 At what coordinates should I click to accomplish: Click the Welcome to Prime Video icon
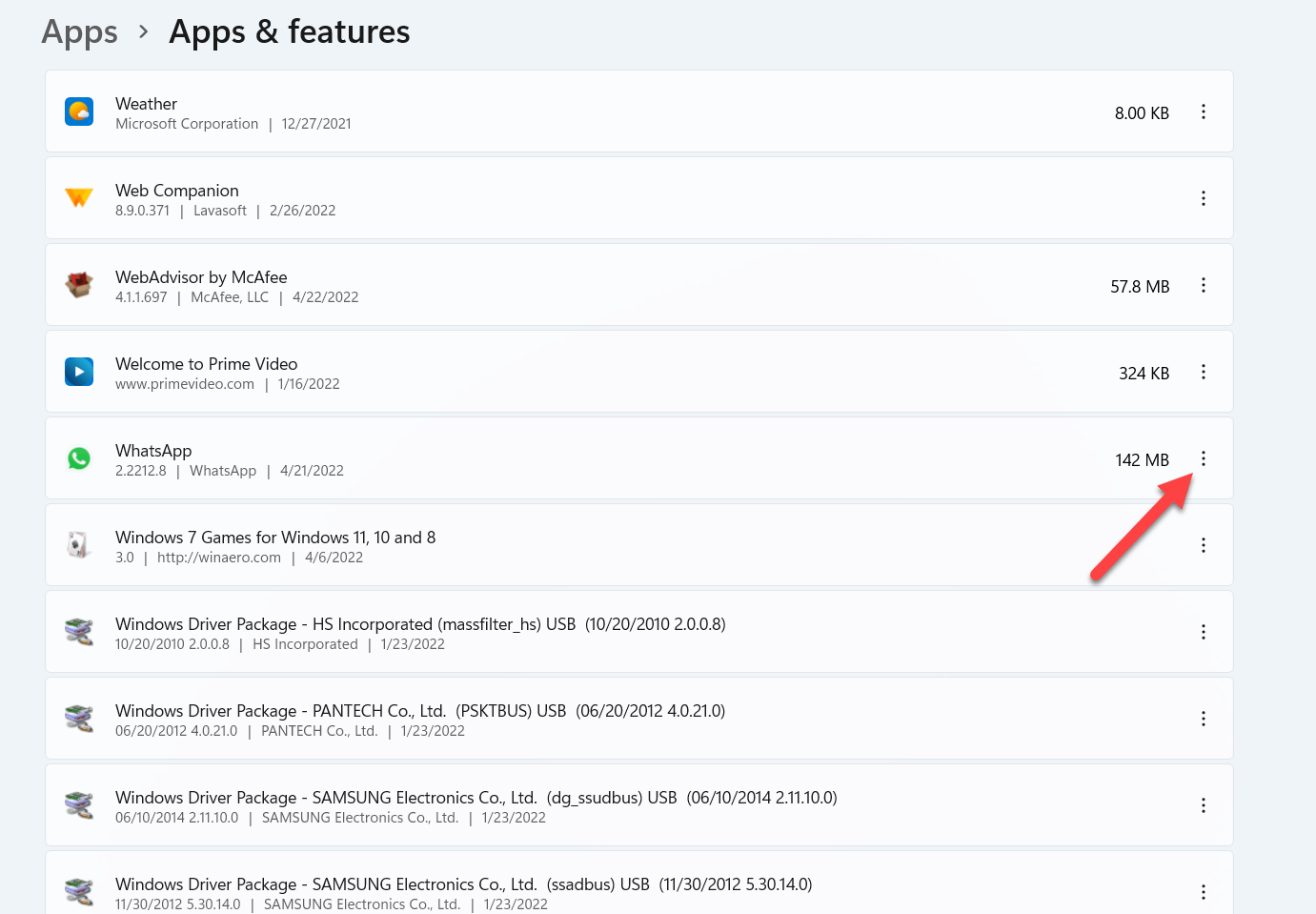(x=79, y=372)
